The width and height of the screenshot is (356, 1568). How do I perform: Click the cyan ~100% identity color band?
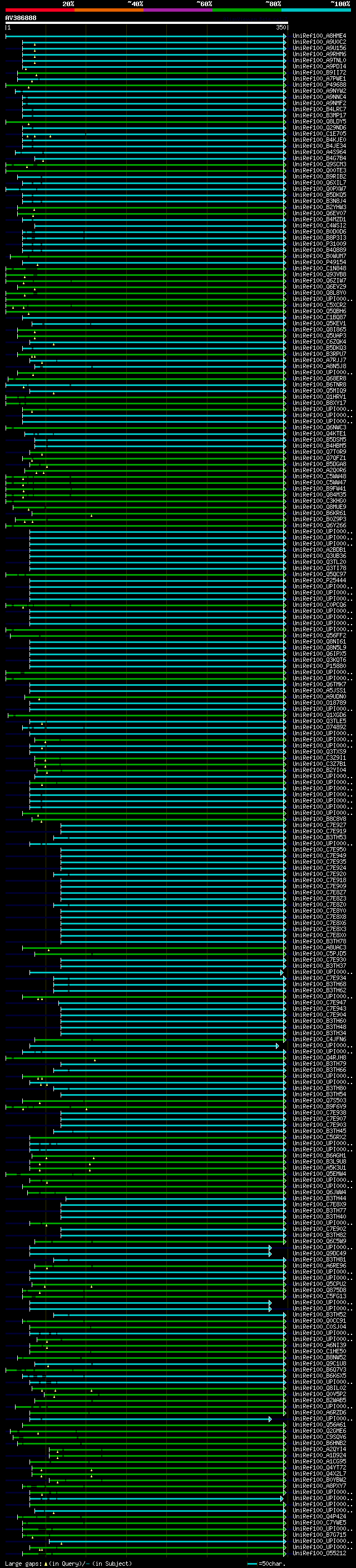pos(316,11)
